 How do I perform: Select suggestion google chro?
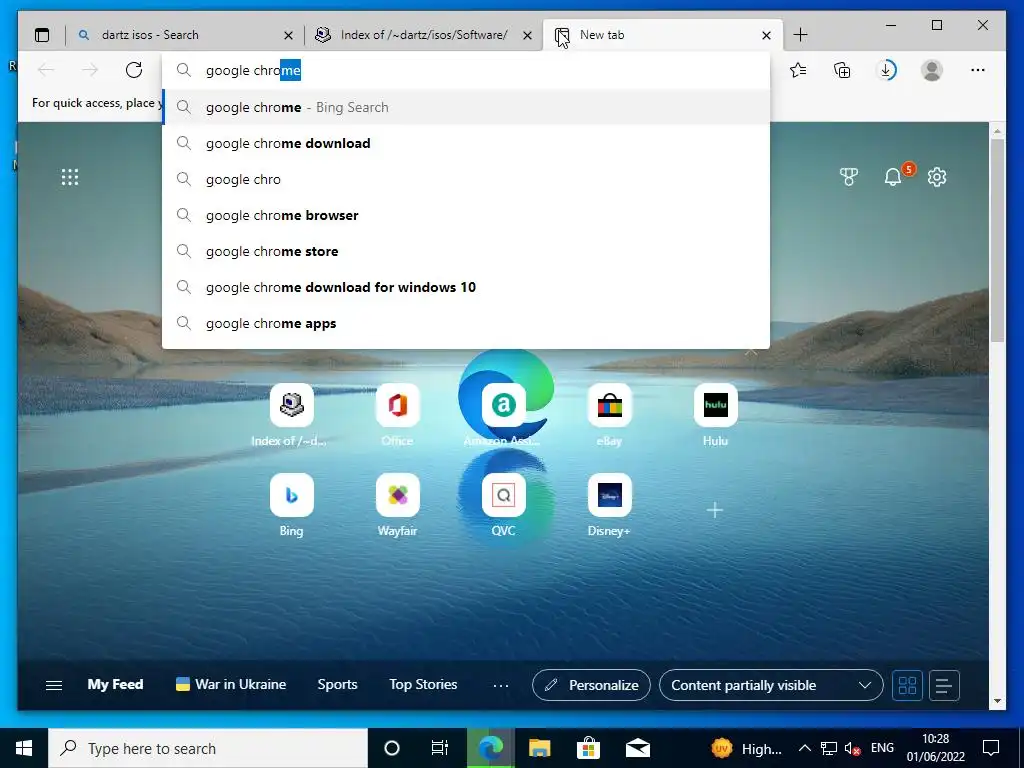(466, 179)
